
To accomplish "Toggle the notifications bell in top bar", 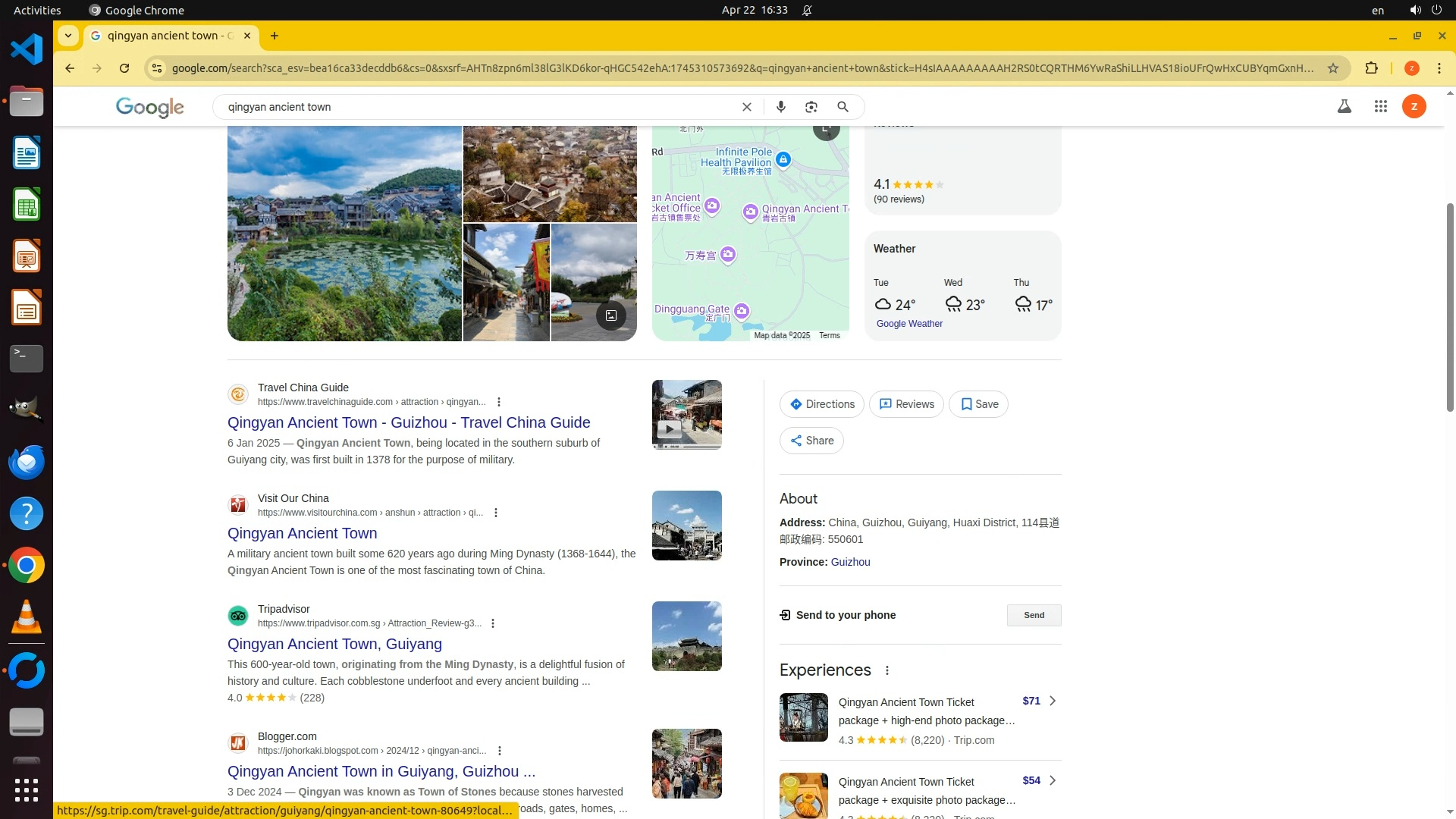I will coord(807,10).
